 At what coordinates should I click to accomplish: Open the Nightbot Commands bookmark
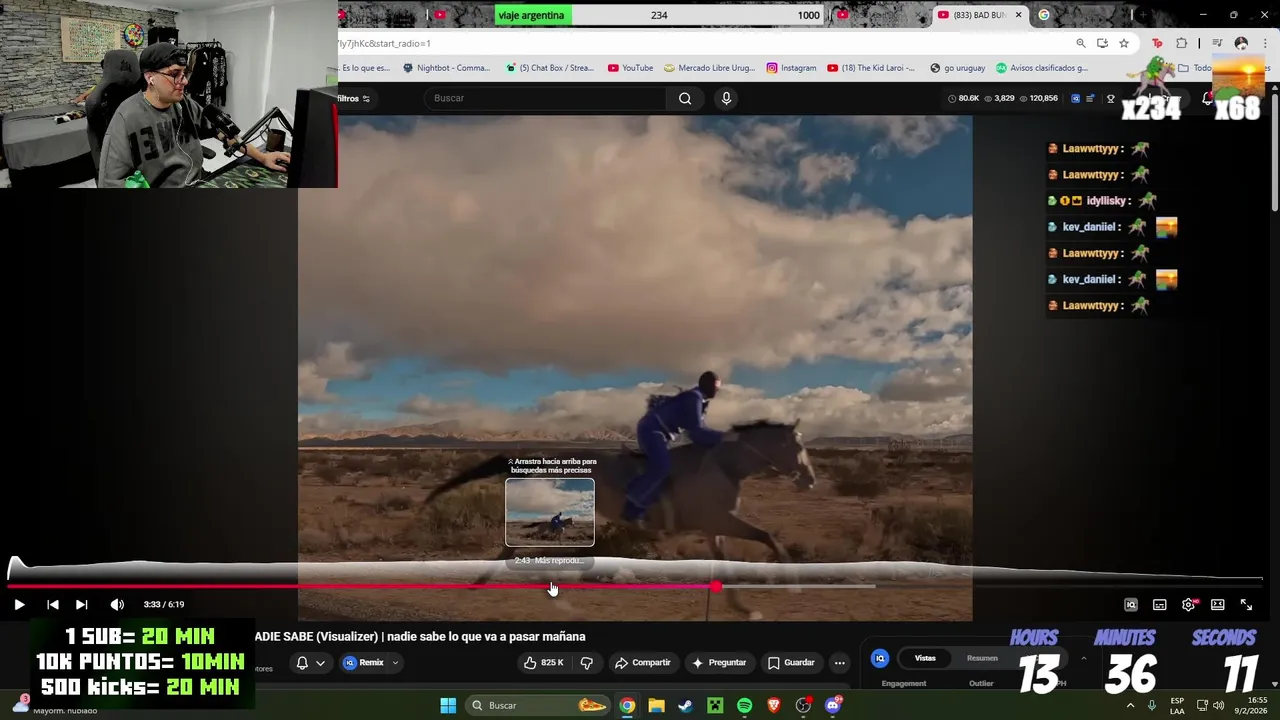click(446, 68)
